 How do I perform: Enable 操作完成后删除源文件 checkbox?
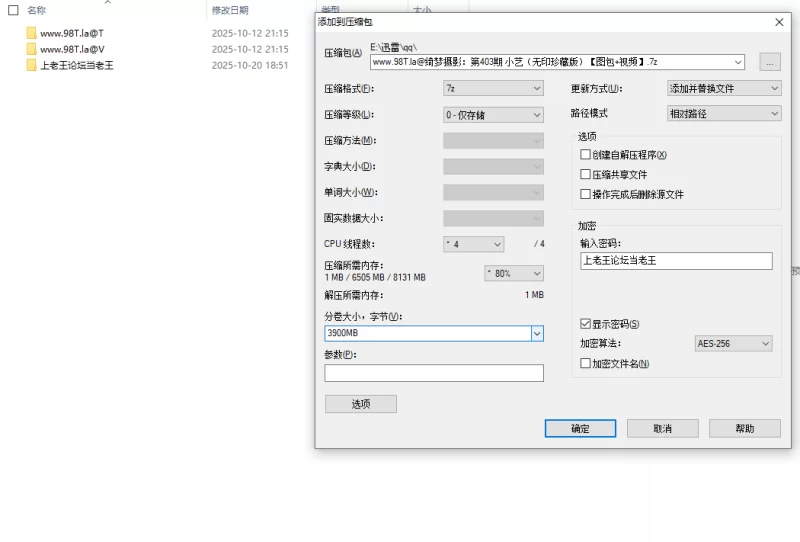586,195
